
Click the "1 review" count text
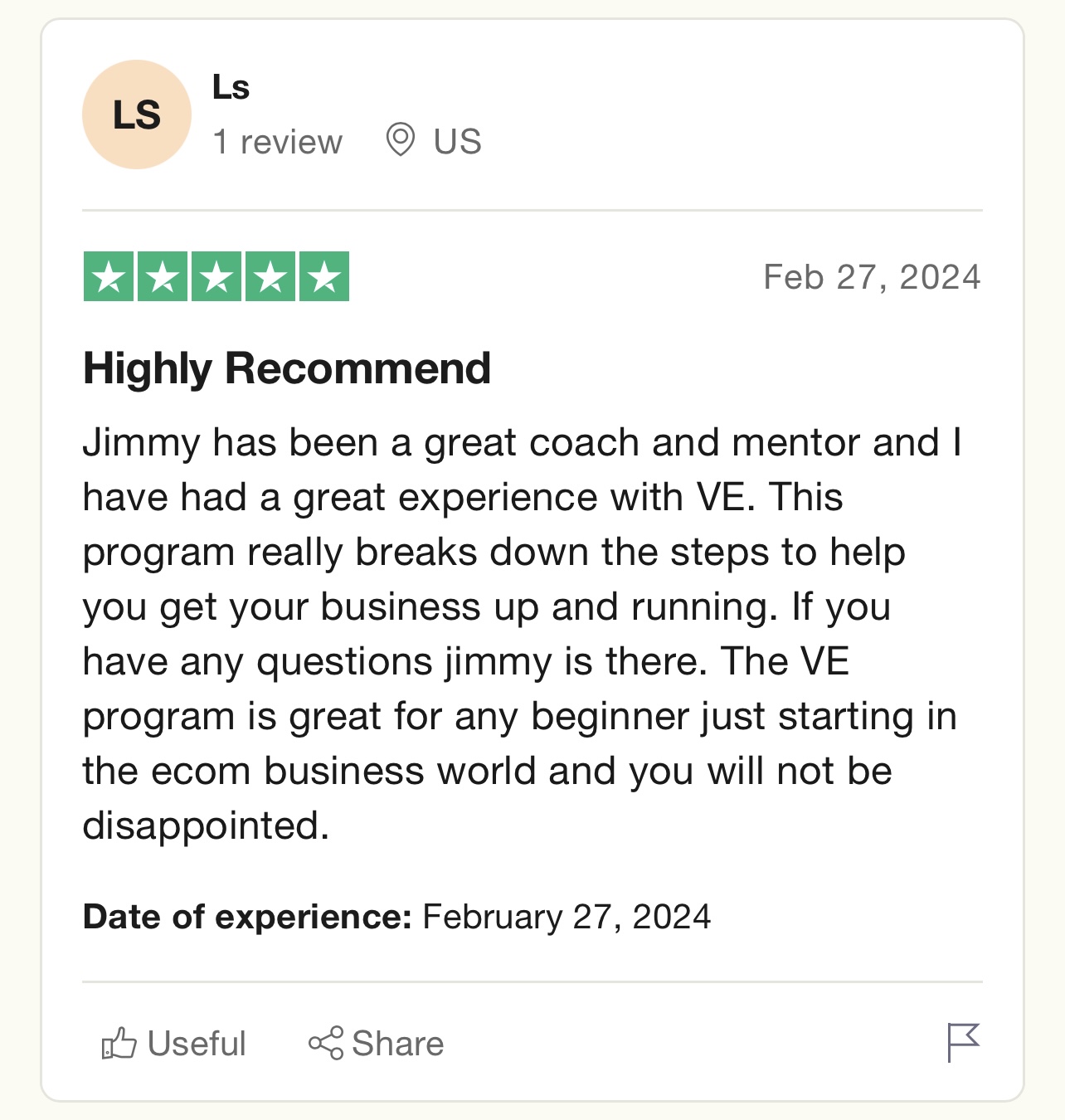277,142
